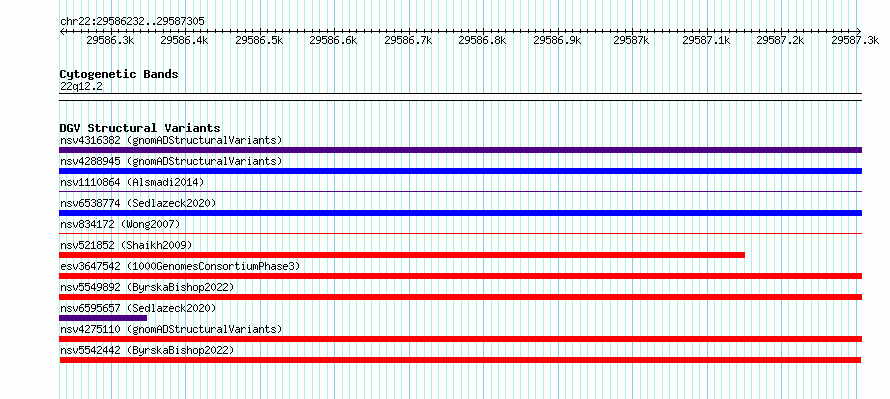Click the red nsv5542442 variant bar
The height and width of the screenshot is (399, 890).
click(x=460, y=360)
